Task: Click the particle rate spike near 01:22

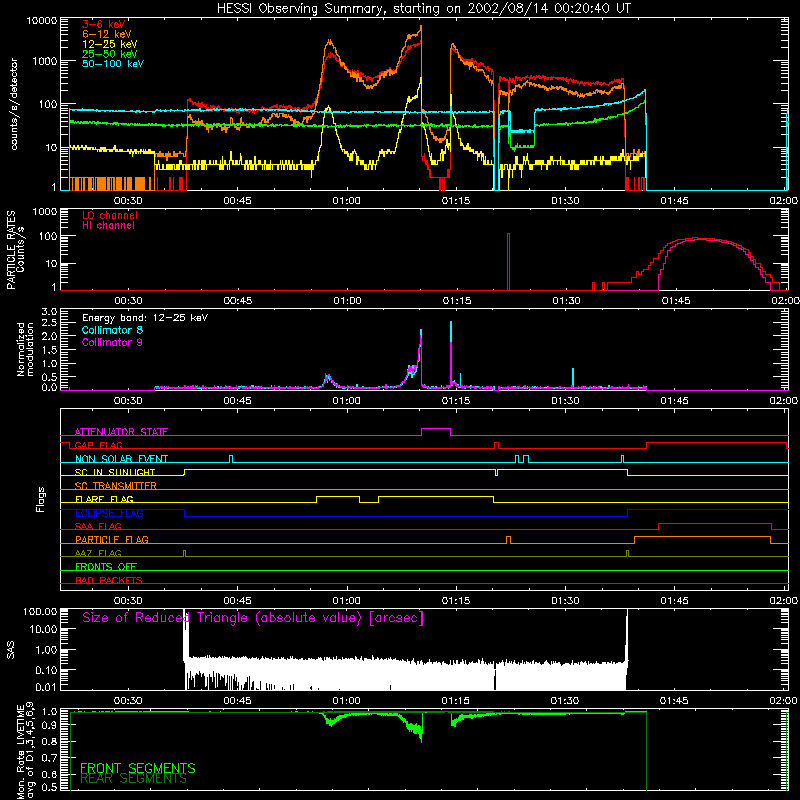Action: pyautogui.click(x=508, y=261)
